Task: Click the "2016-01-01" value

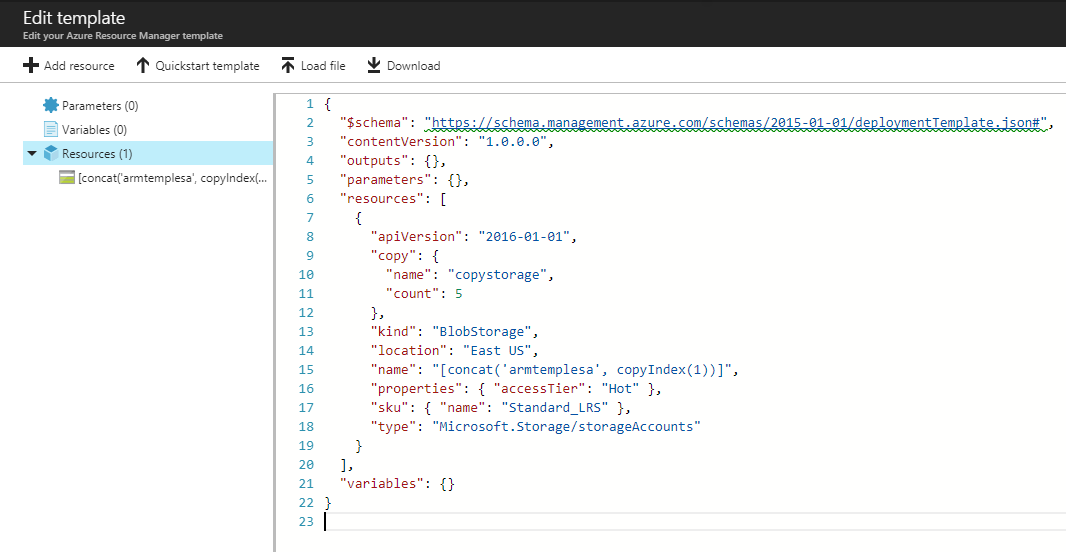Action: click(x=524, y=237)
